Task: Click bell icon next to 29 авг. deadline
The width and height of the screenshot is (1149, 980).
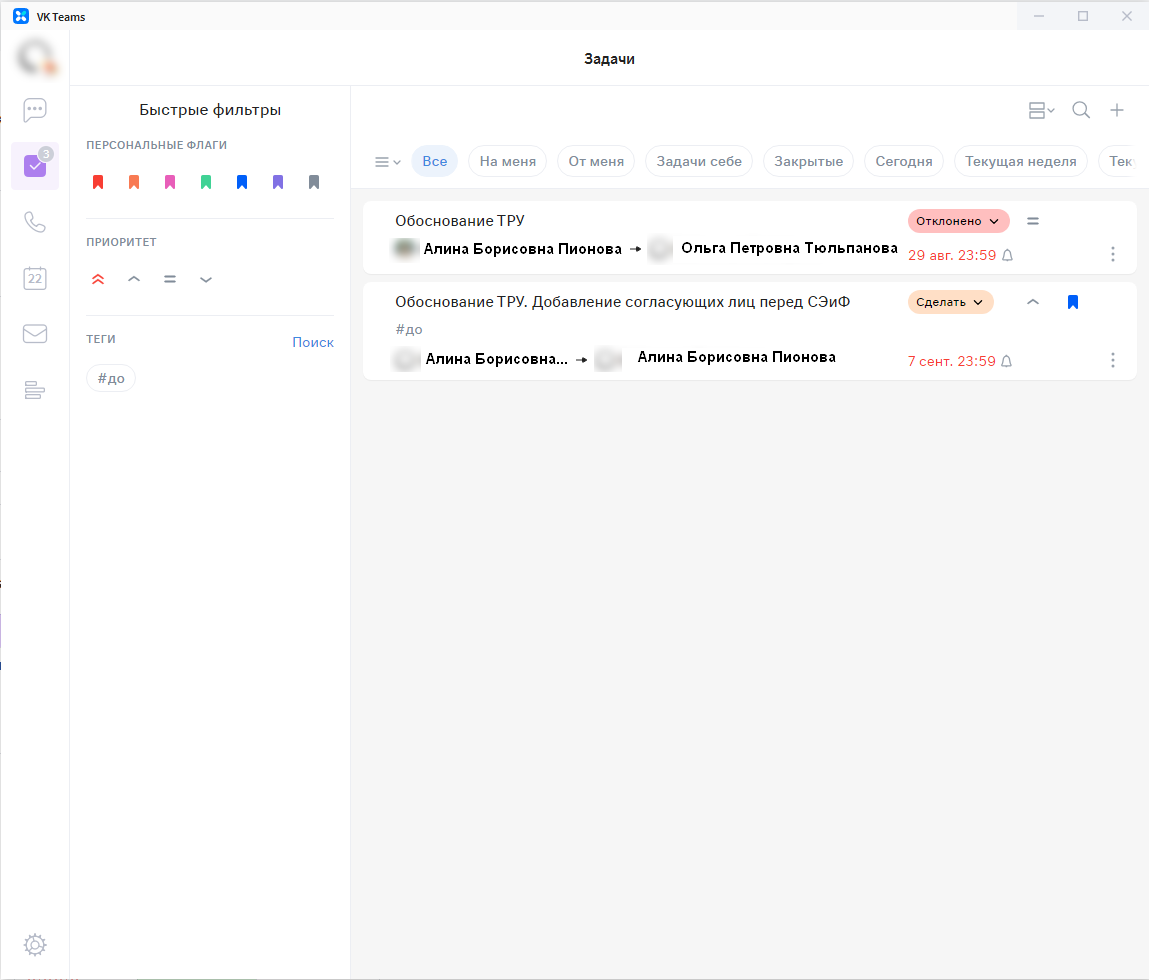Action: pyautogui.click(x=1007, y=255)
